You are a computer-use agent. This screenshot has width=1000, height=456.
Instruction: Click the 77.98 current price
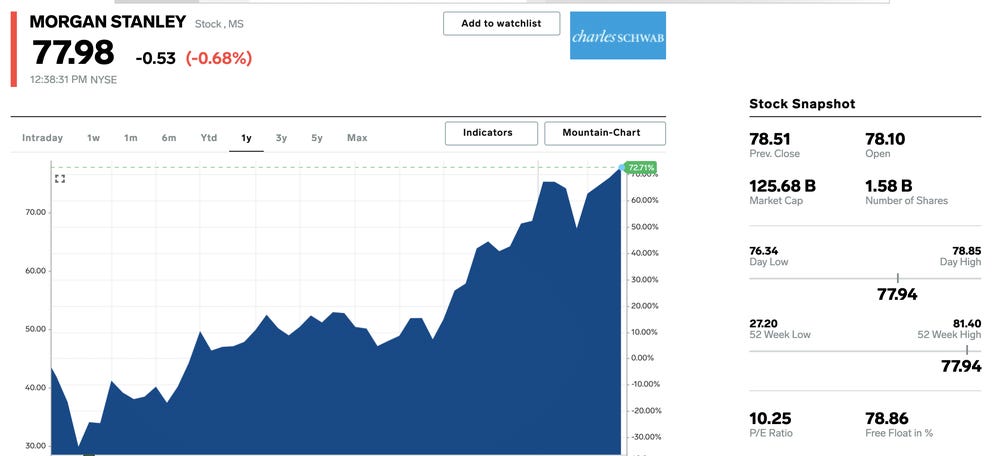tap(73, 53)
